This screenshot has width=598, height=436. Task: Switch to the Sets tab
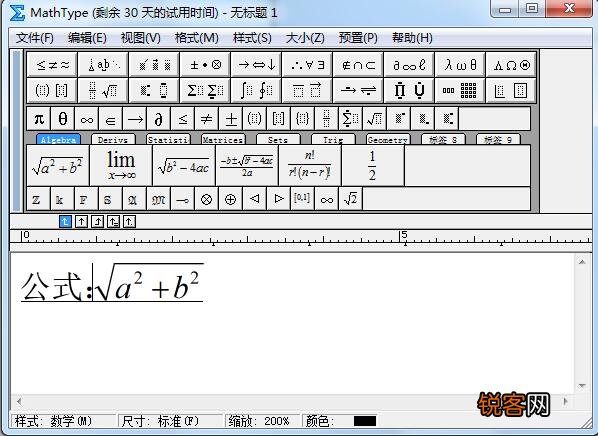tap(278, 140)
